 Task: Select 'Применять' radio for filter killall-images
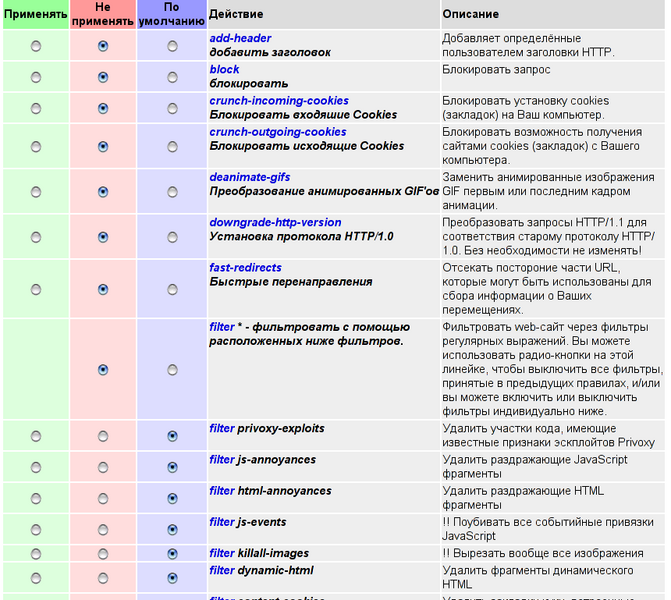coord(36,554)
